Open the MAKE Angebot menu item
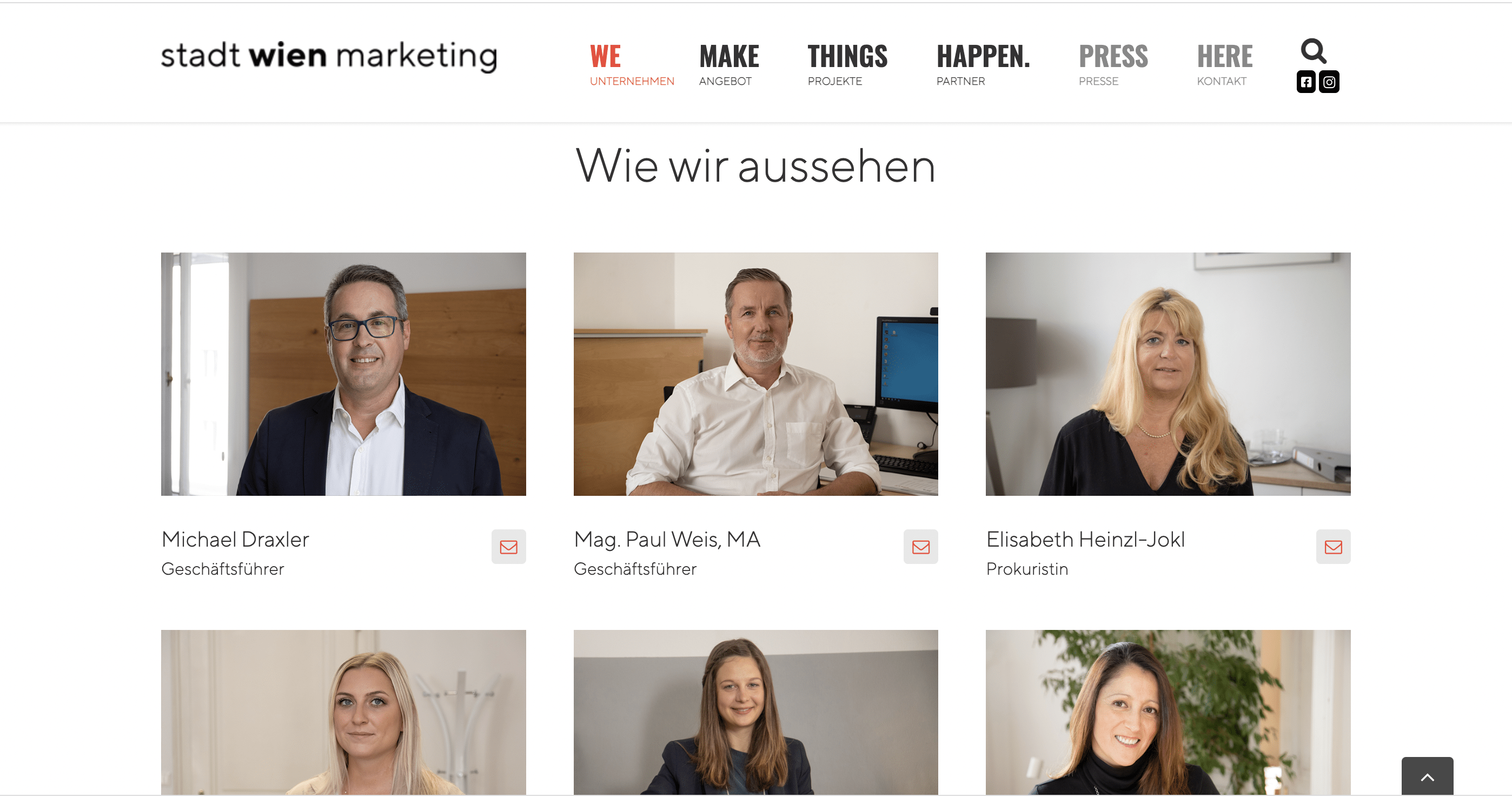Screen dimensions: 1512x797 pyautogui.click(x=728, y=64)
